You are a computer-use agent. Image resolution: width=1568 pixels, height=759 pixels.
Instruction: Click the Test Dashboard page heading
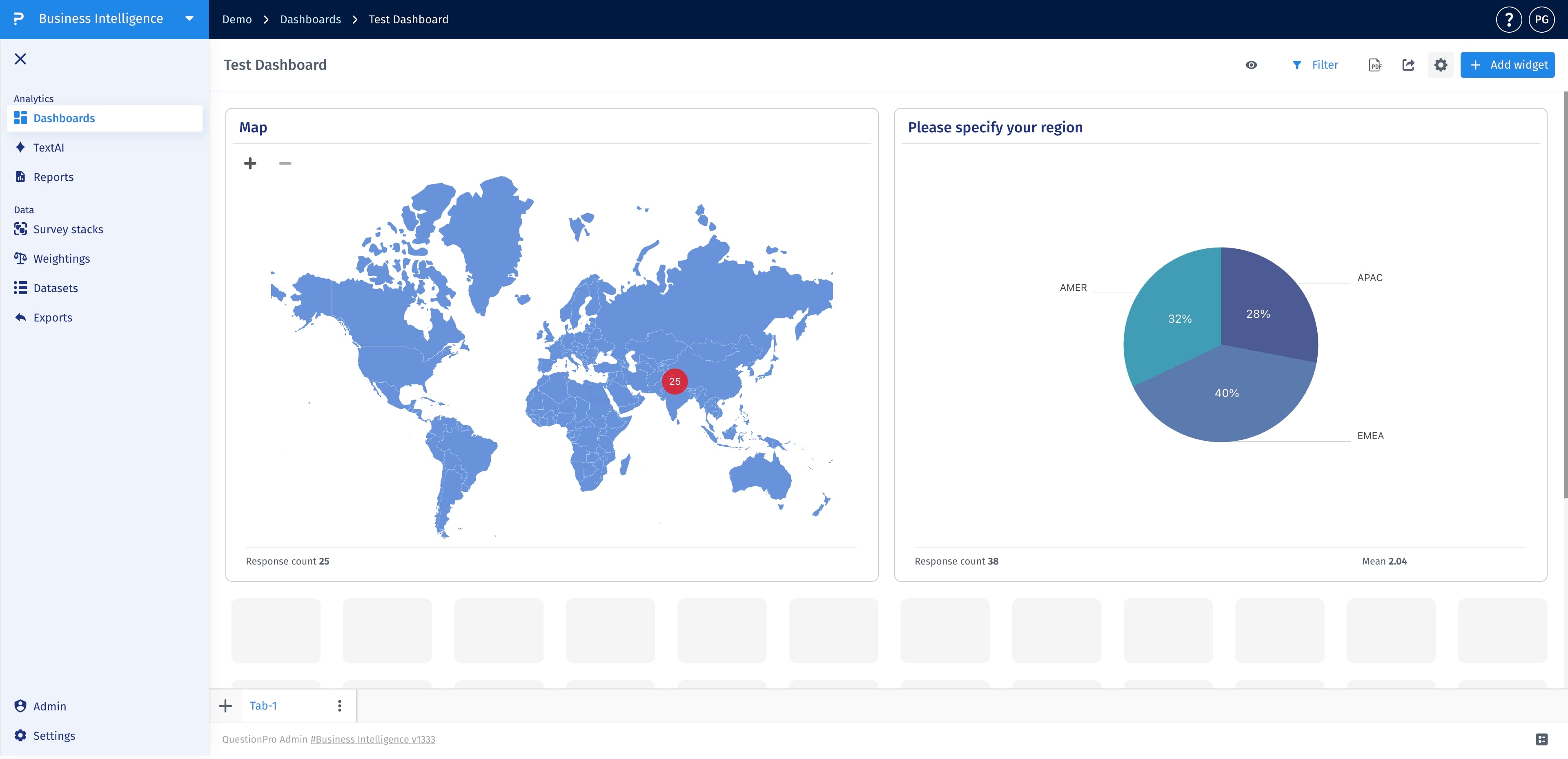point(275,65)
